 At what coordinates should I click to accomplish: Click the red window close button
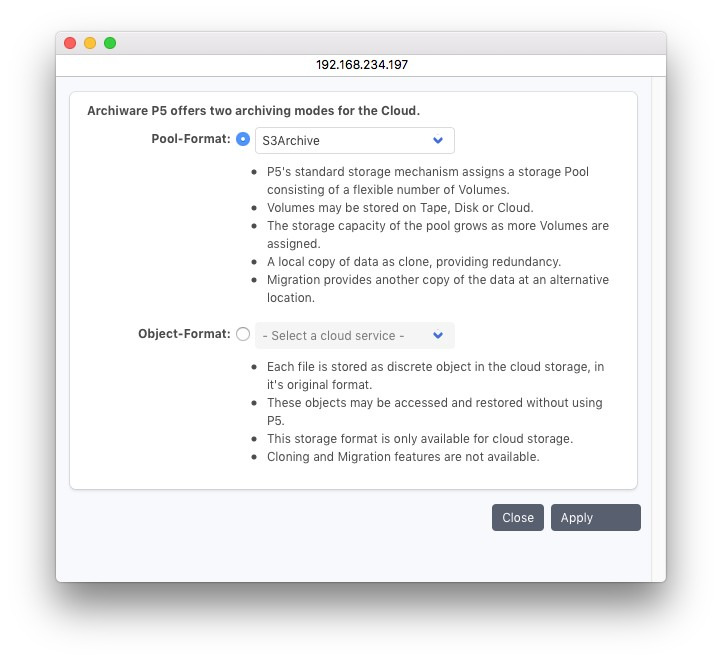[x=70, y=43]
